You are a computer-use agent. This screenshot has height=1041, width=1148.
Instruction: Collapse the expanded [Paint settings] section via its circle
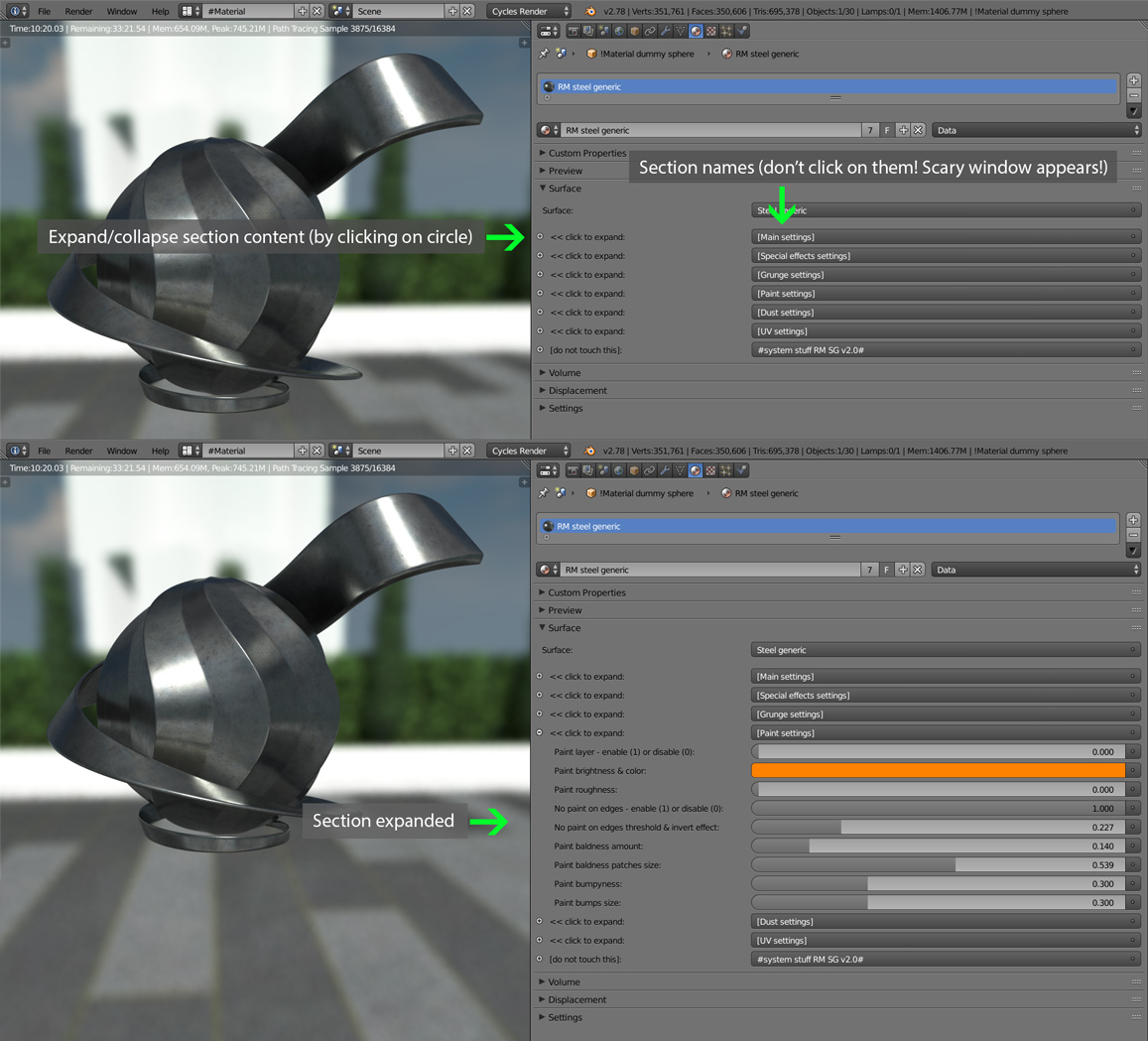[540, 732]
